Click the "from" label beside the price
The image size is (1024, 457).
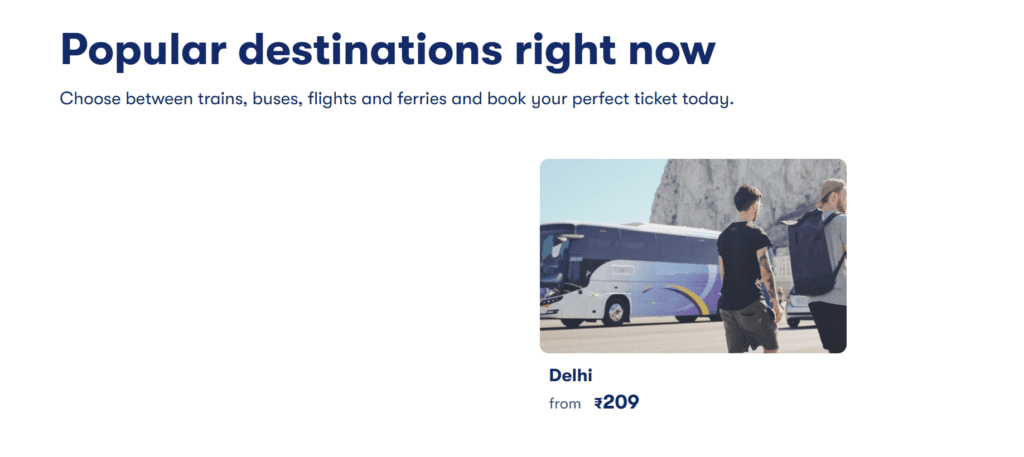click(565, 404)
